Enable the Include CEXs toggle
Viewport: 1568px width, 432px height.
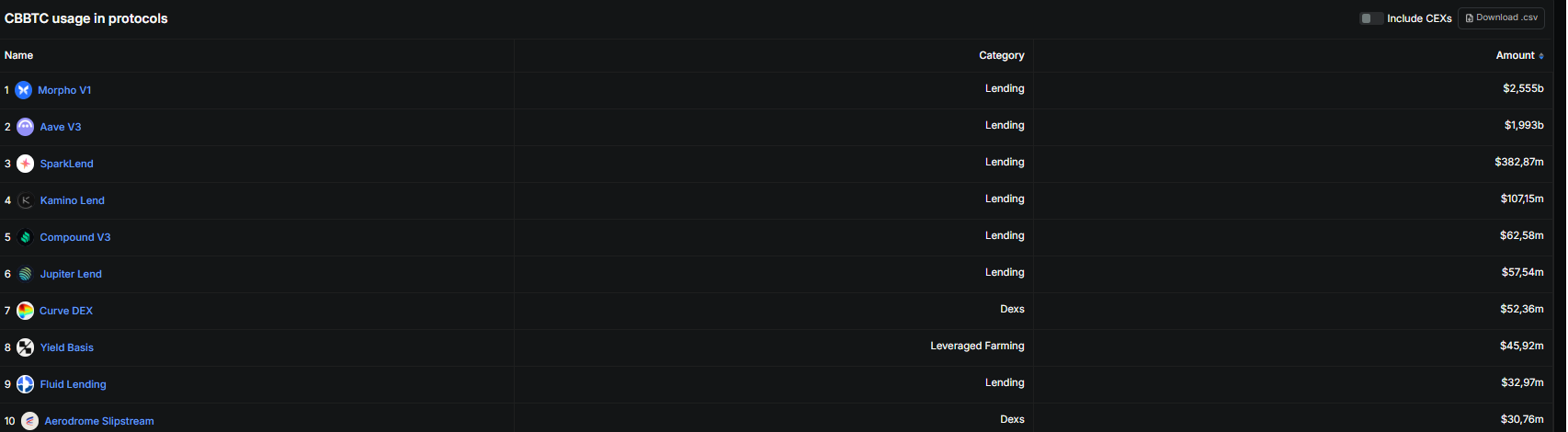pos(1371,18)
